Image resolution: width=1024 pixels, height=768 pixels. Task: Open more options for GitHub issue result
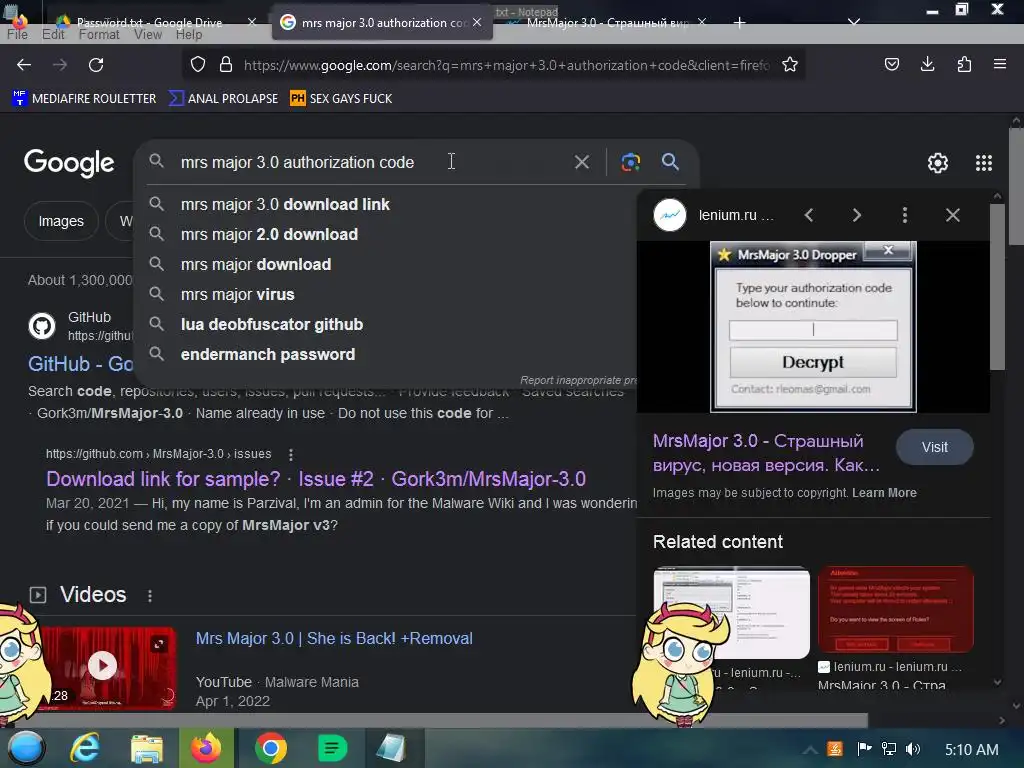[291, 455]
